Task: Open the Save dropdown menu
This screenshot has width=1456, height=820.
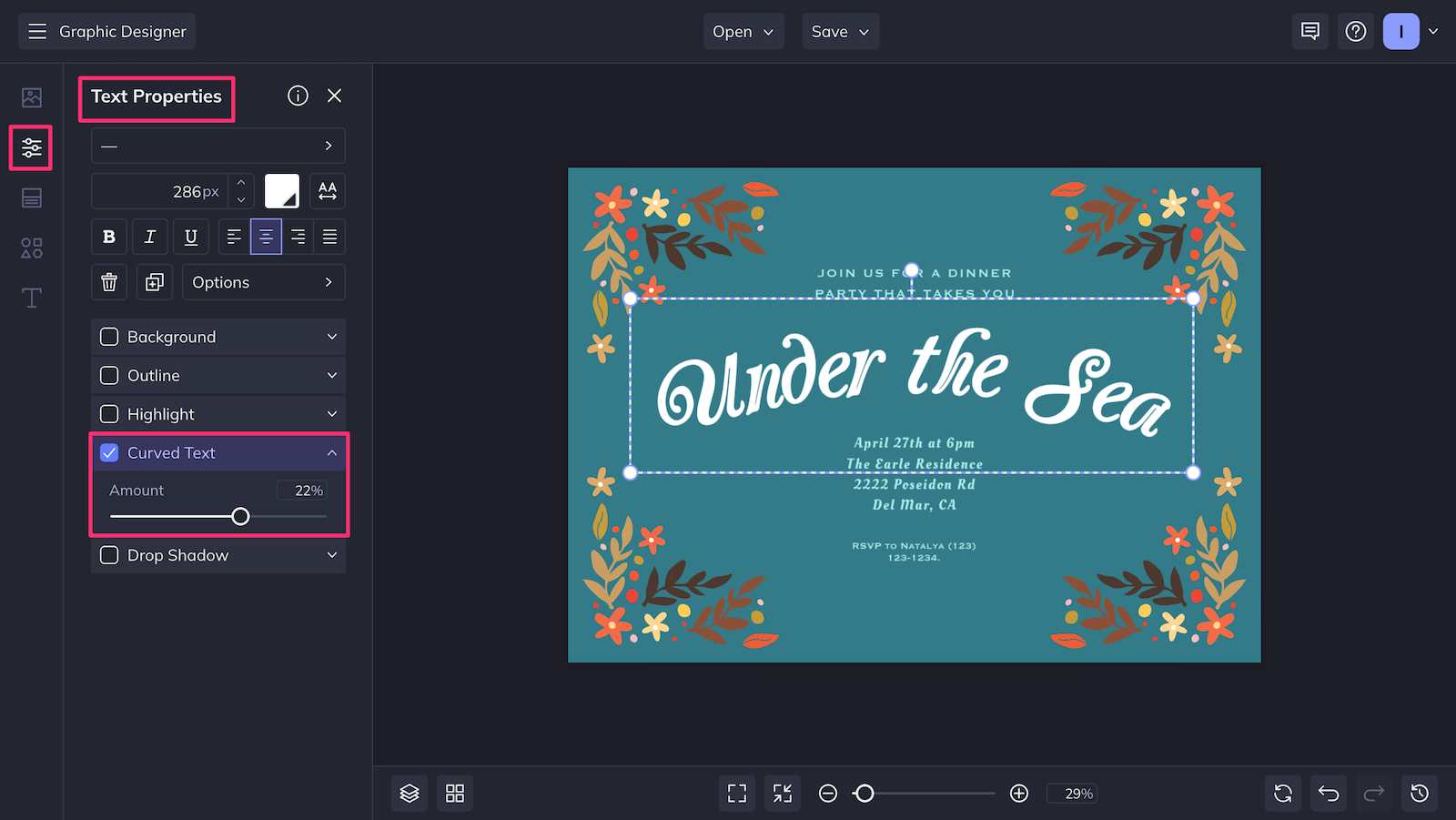Action: (x=840, y=31)
